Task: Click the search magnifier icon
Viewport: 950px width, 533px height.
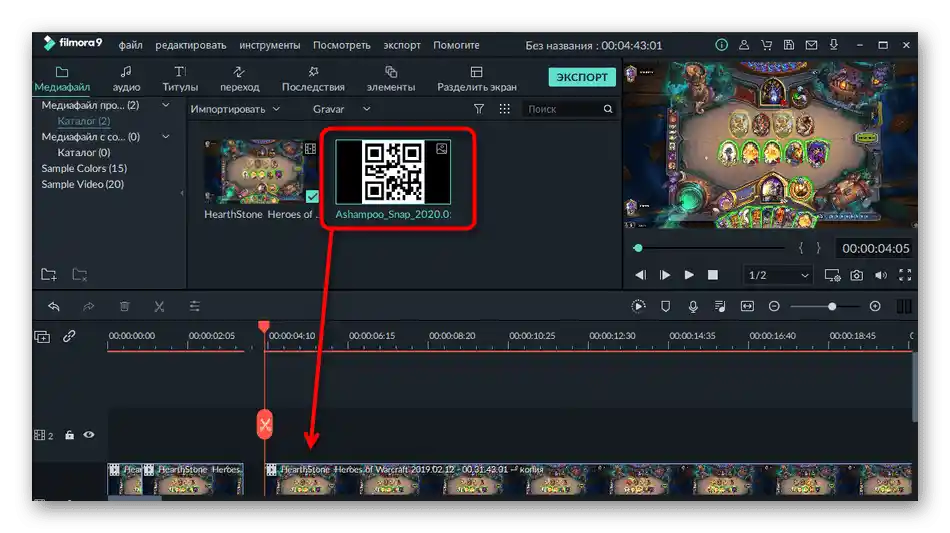Action: pos(608,109)
